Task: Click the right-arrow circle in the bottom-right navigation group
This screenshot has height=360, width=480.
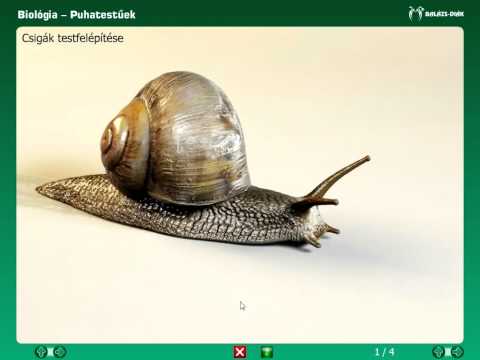Action: tap(457, 351)
